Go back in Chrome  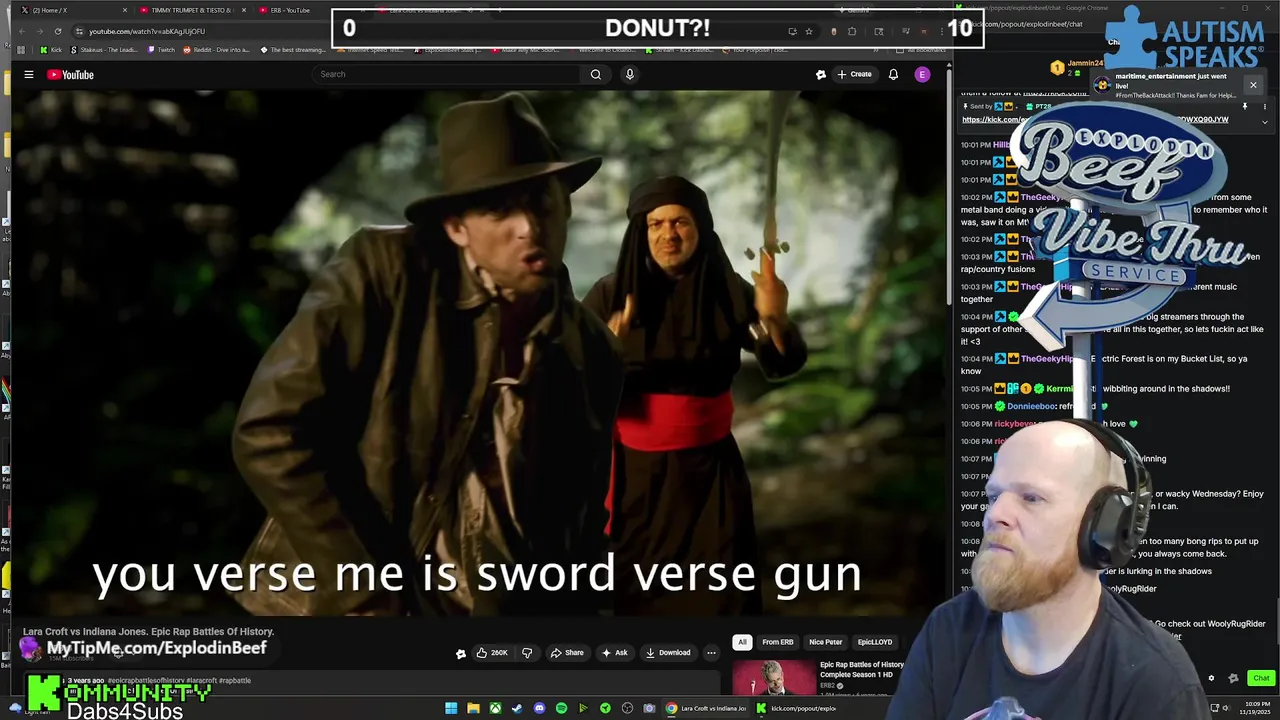22,31
